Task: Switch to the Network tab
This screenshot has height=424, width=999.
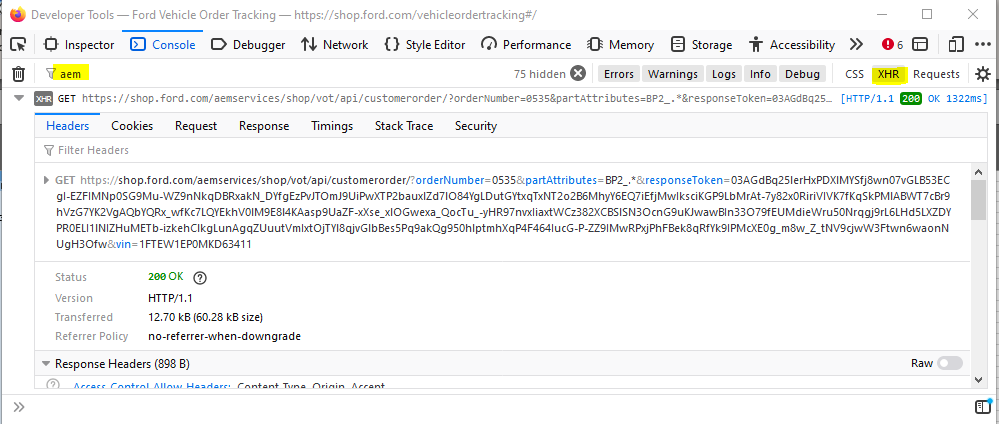Action: [334, 44]
